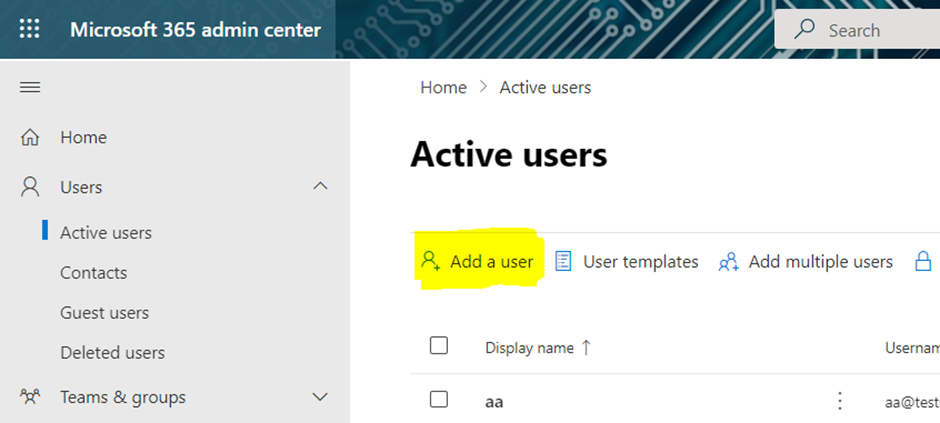Viewport: 940px width, 423px height.
Task: Open the app launcher waffle icon
Action: [29, 29]
